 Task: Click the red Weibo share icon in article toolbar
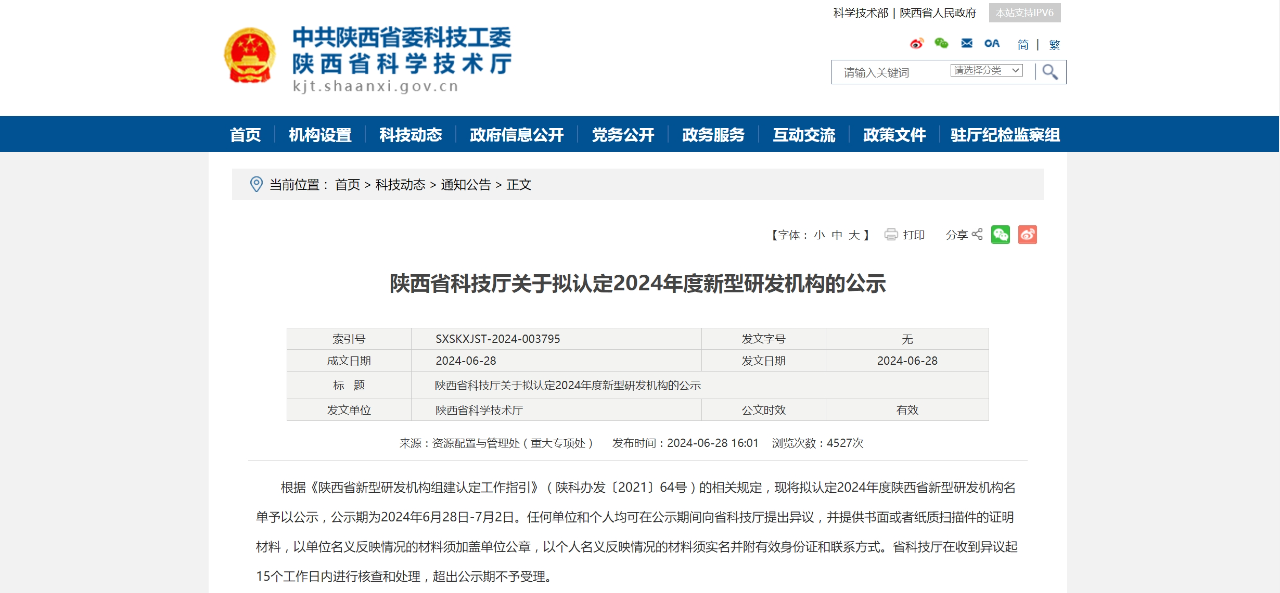pos(1027,234)
